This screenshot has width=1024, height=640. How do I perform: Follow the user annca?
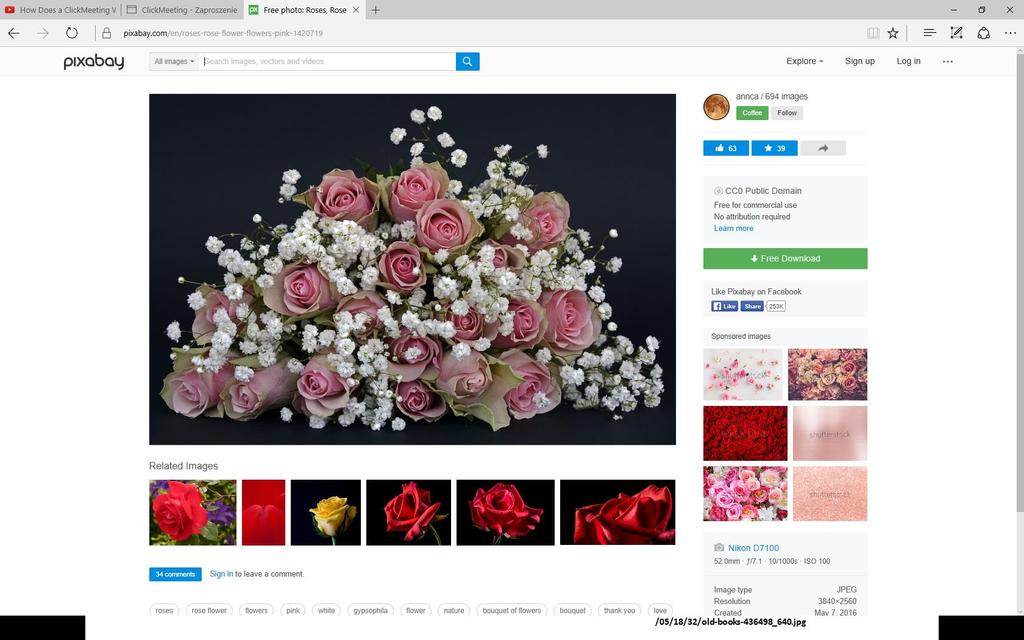[787, 113]
